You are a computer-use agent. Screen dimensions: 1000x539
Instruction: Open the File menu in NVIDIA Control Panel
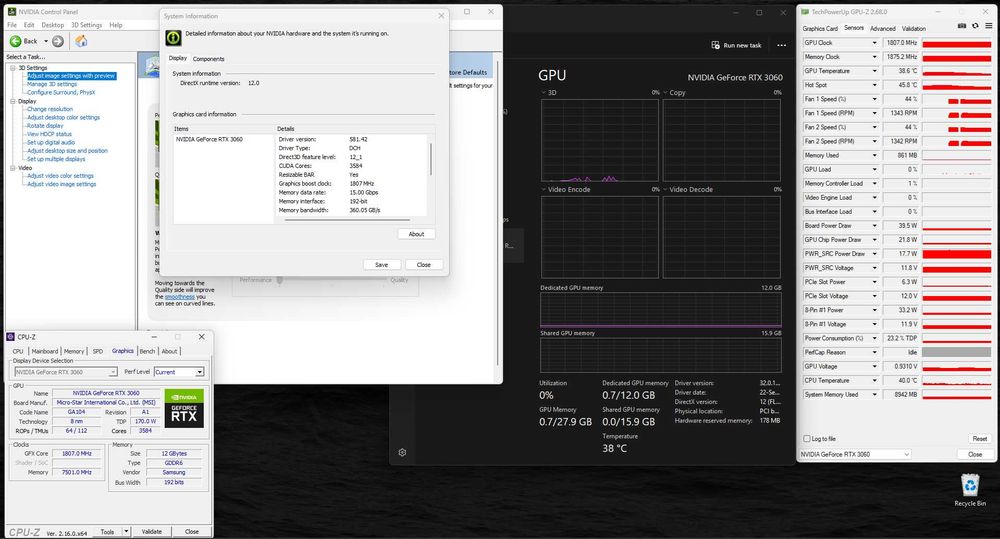(x=12, y=25)
